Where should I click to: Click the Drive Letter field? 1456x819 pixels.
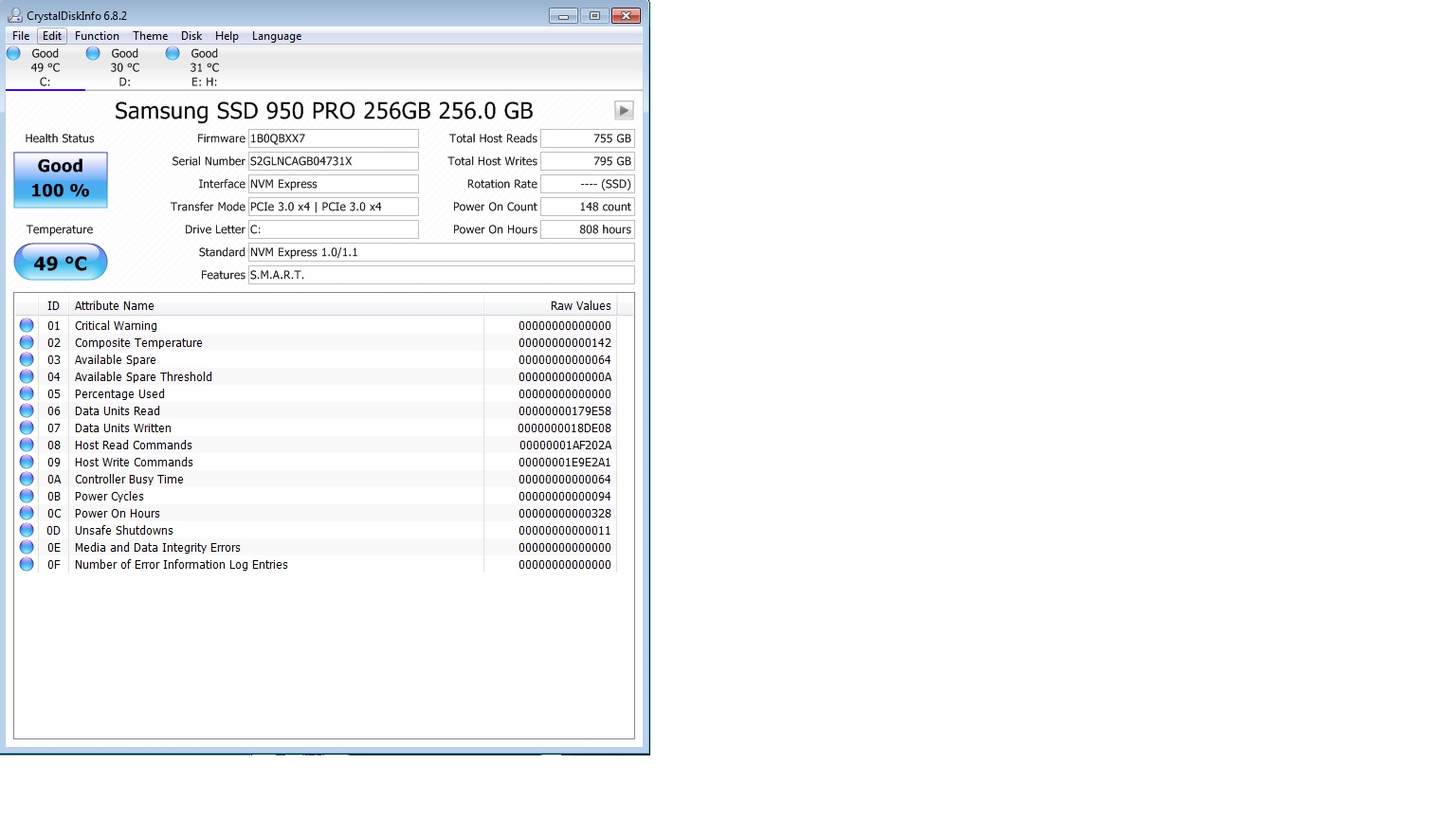(x=334, y=229)
